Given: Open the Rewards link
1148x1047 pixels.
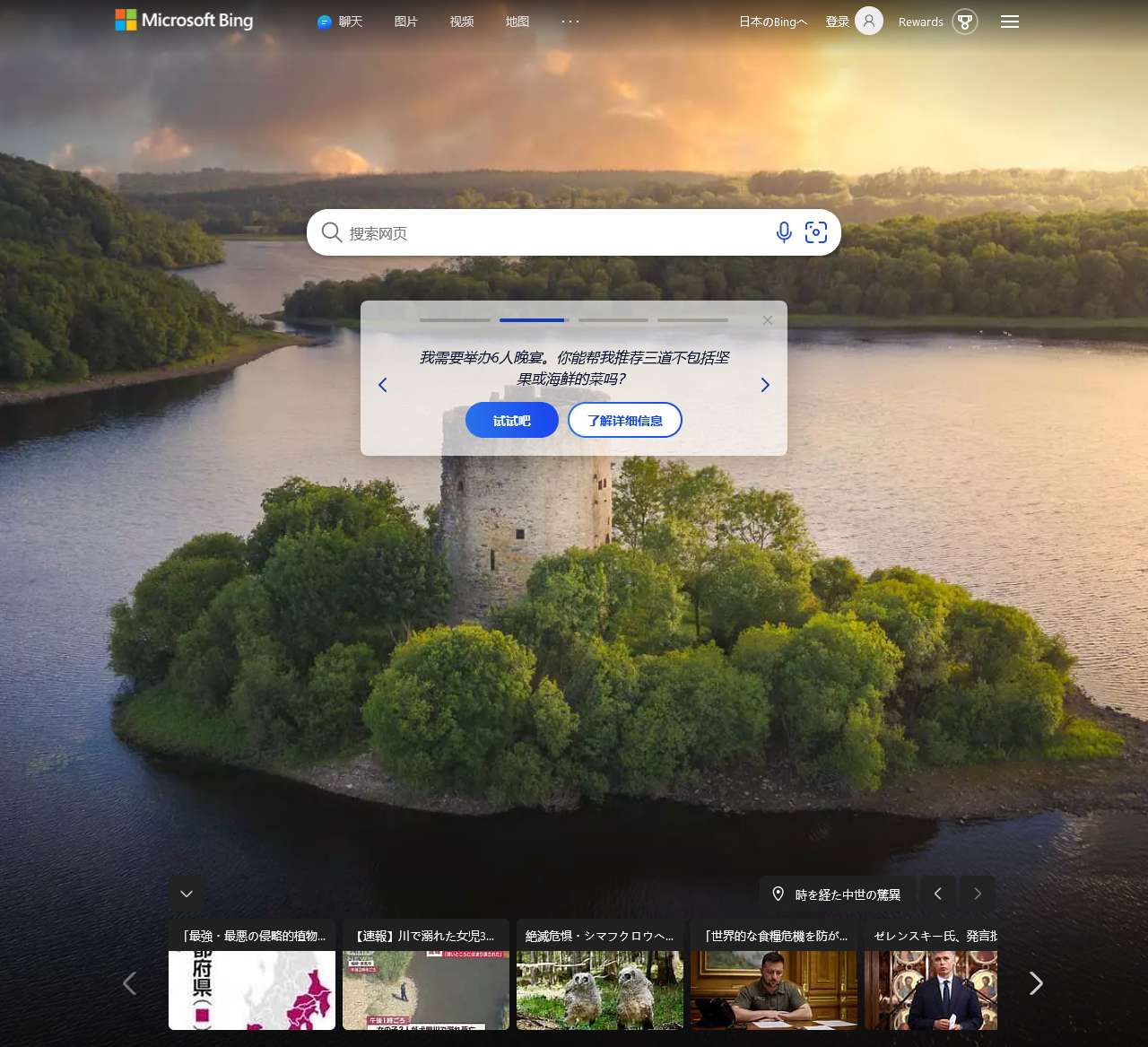Looking at the screenshot, I should point(921,22).
